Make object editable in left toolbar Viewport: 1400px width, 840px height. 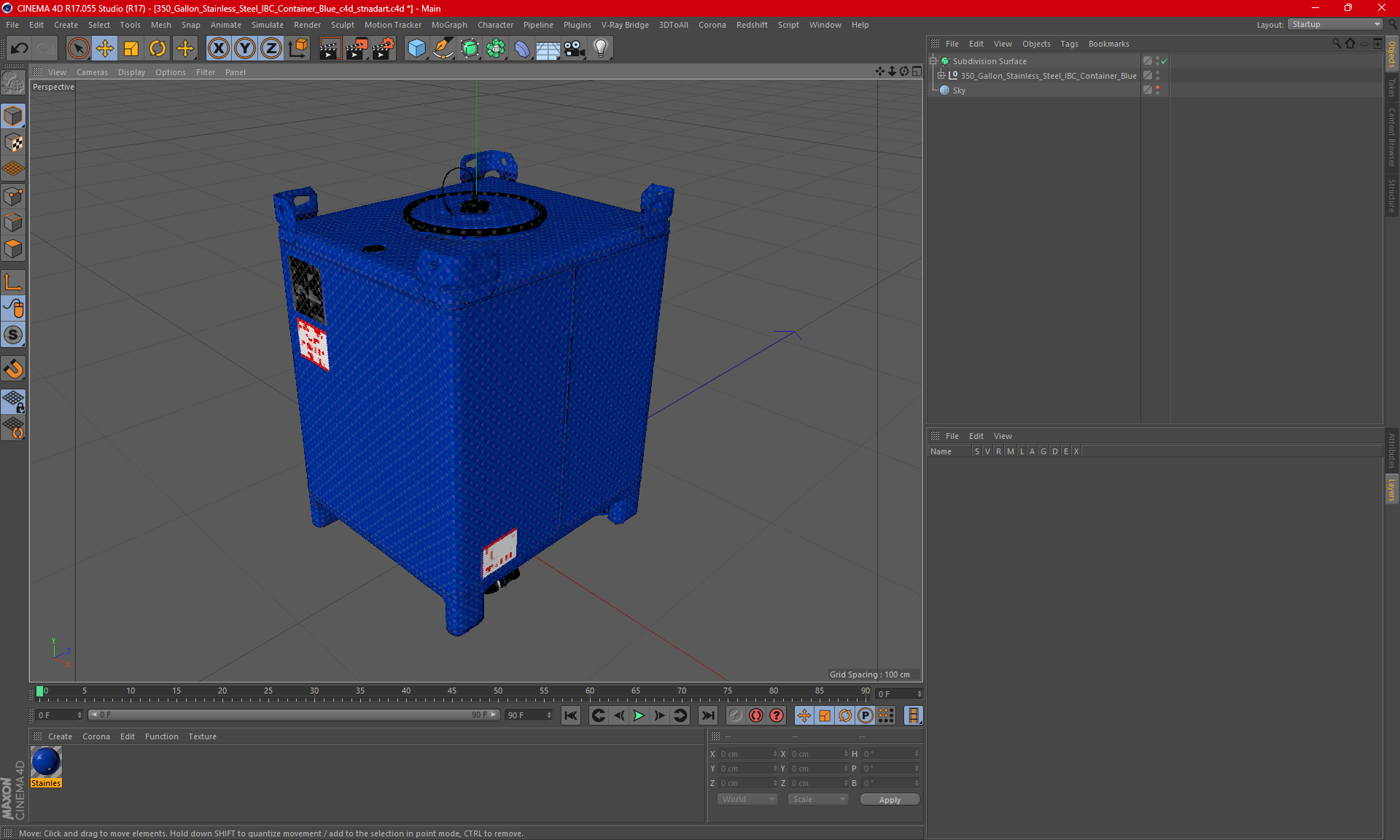[13, 82]
